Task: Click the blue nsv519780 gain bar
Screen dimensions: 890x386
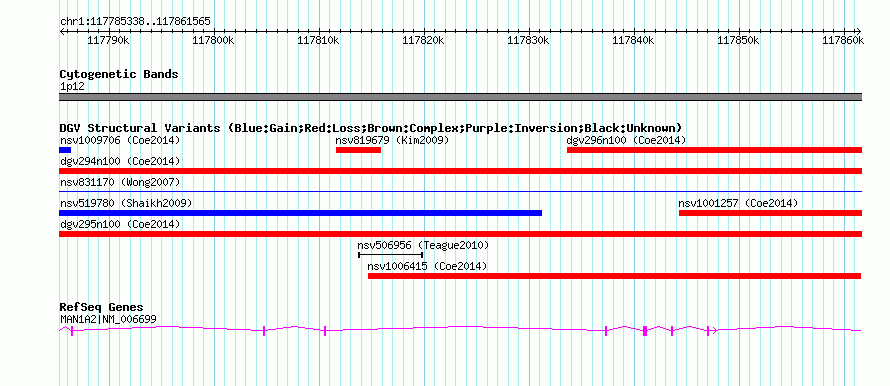Action: [300, 213]
